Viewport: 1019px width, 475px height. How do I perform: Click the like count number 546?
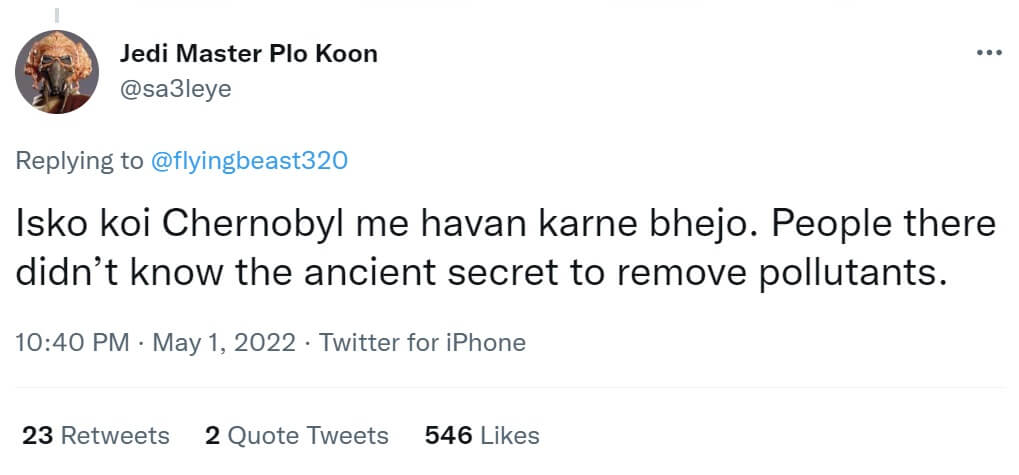click(x=448, y=435)
